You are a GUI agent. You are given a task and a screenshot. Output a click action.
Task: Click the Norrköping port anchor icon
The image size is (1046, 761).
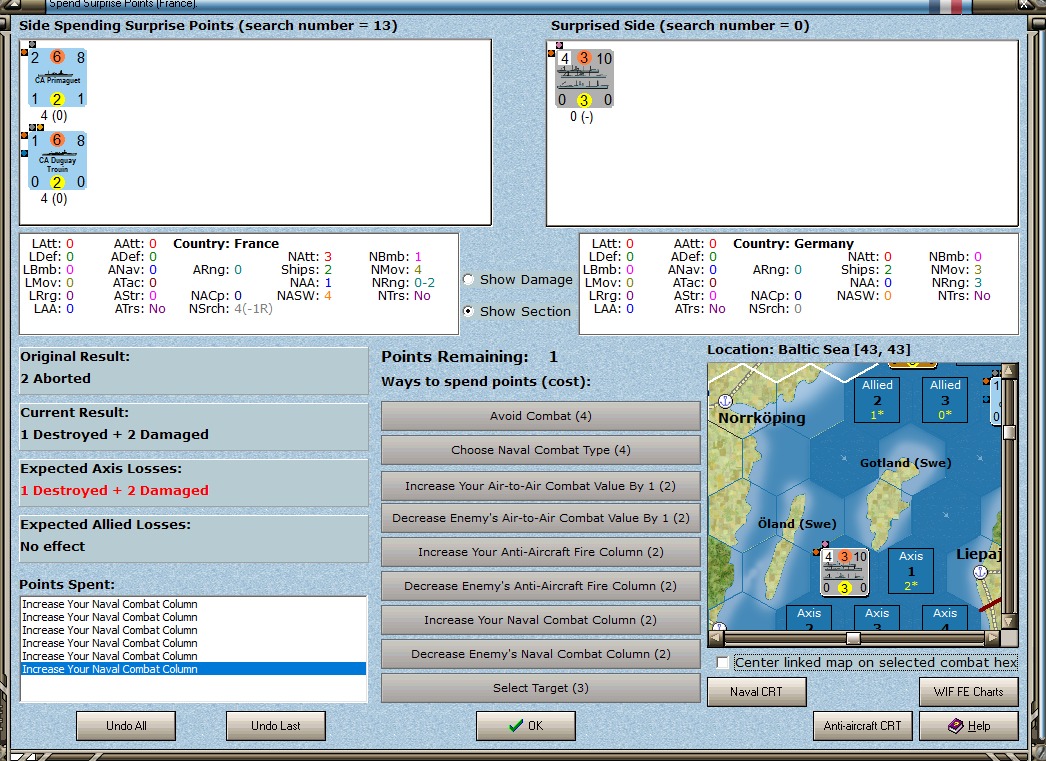[727, 401]
